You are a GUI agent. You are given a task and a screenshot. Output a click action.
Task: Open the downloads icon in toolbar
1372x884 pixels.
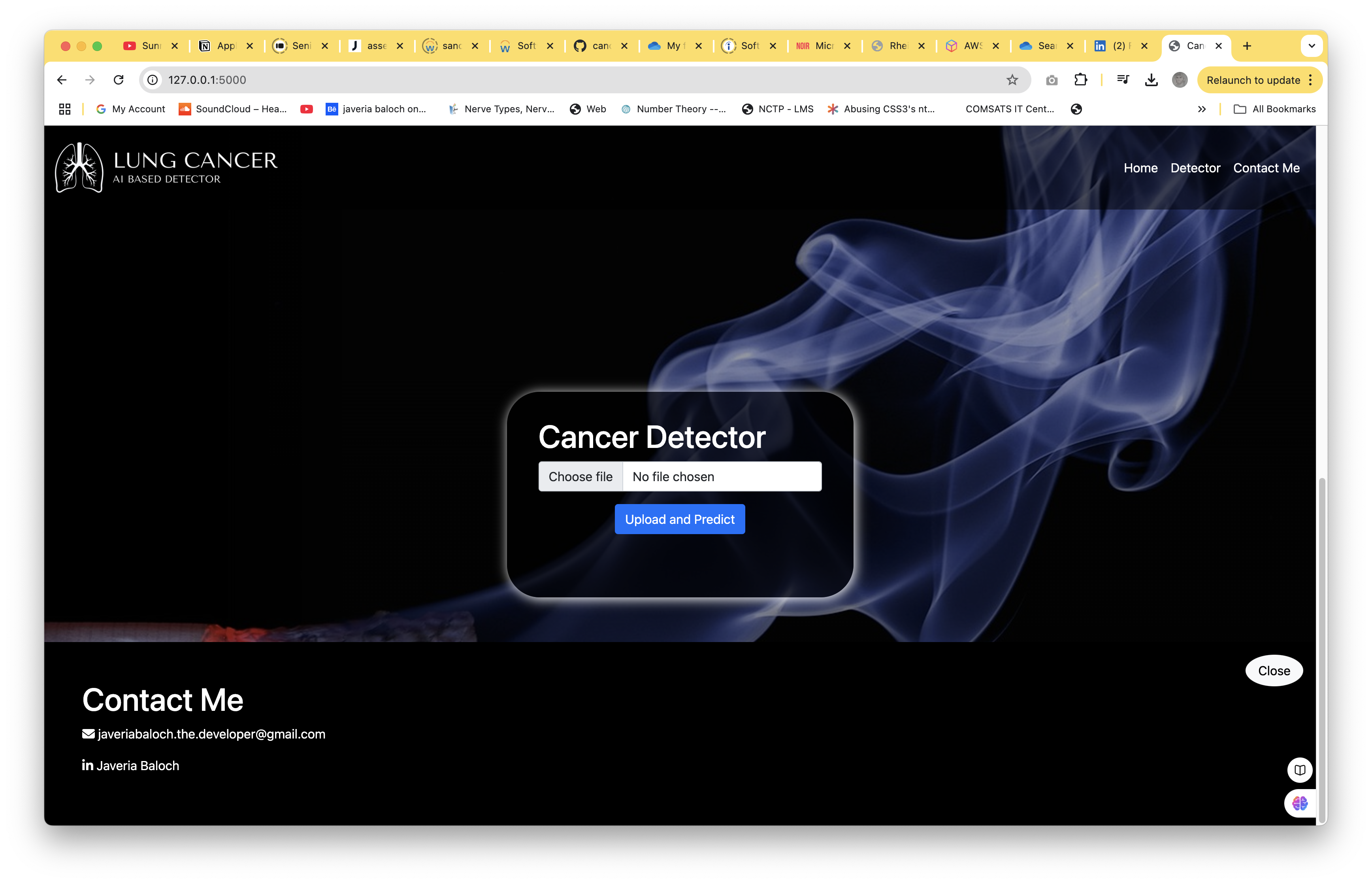[1151, 80]
